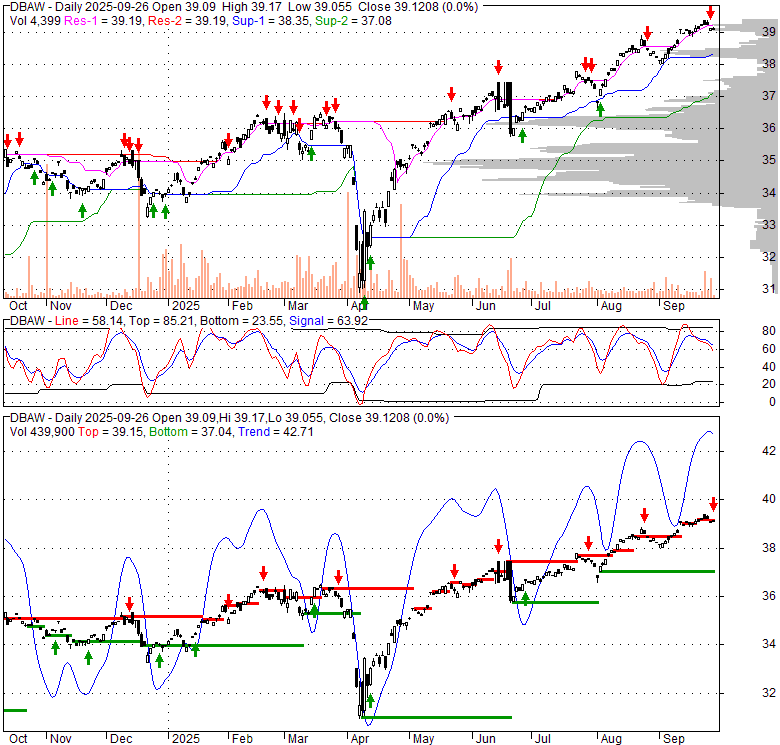Select the Sup-1 = 38.35 label

(x=272, y=21)
